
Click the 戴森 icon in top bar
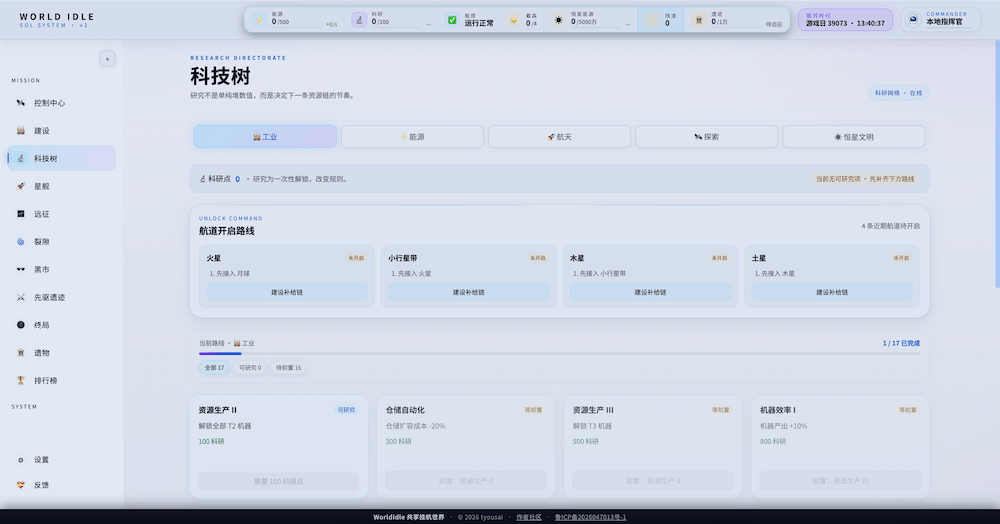tap(513, 20)
